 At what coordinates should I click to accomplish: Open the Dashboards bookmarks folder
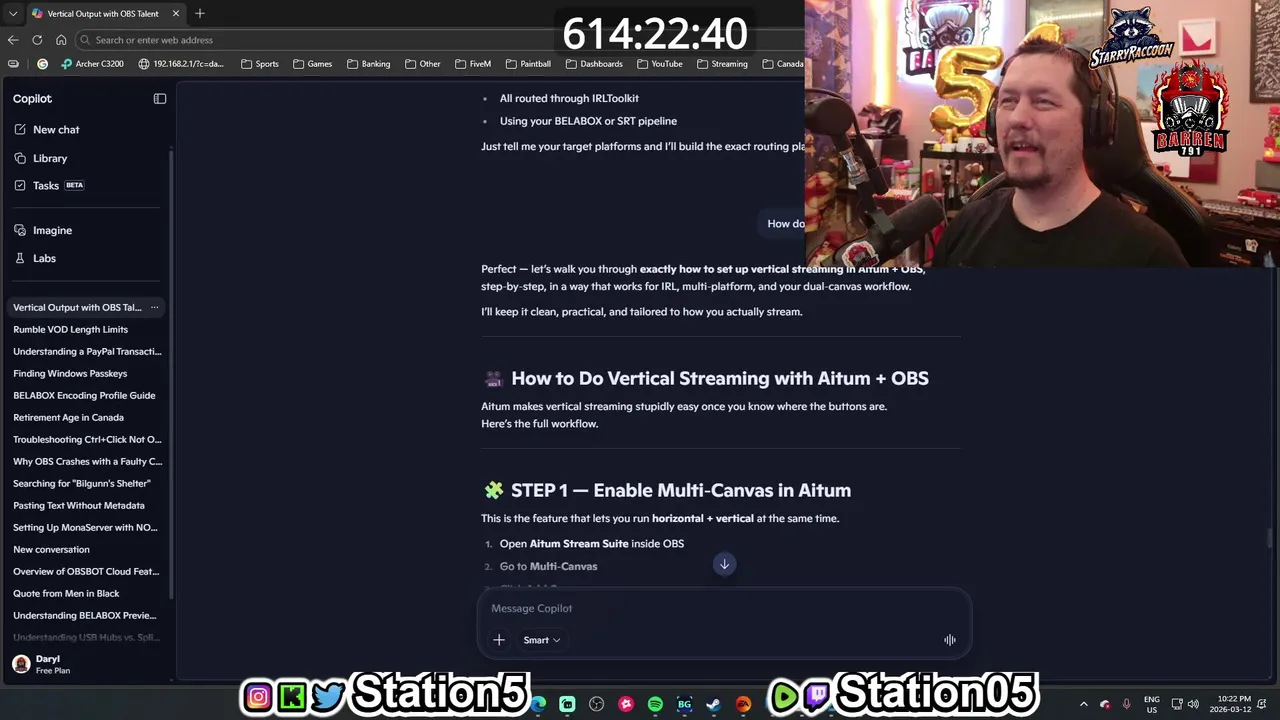click(x=594, y=64)
